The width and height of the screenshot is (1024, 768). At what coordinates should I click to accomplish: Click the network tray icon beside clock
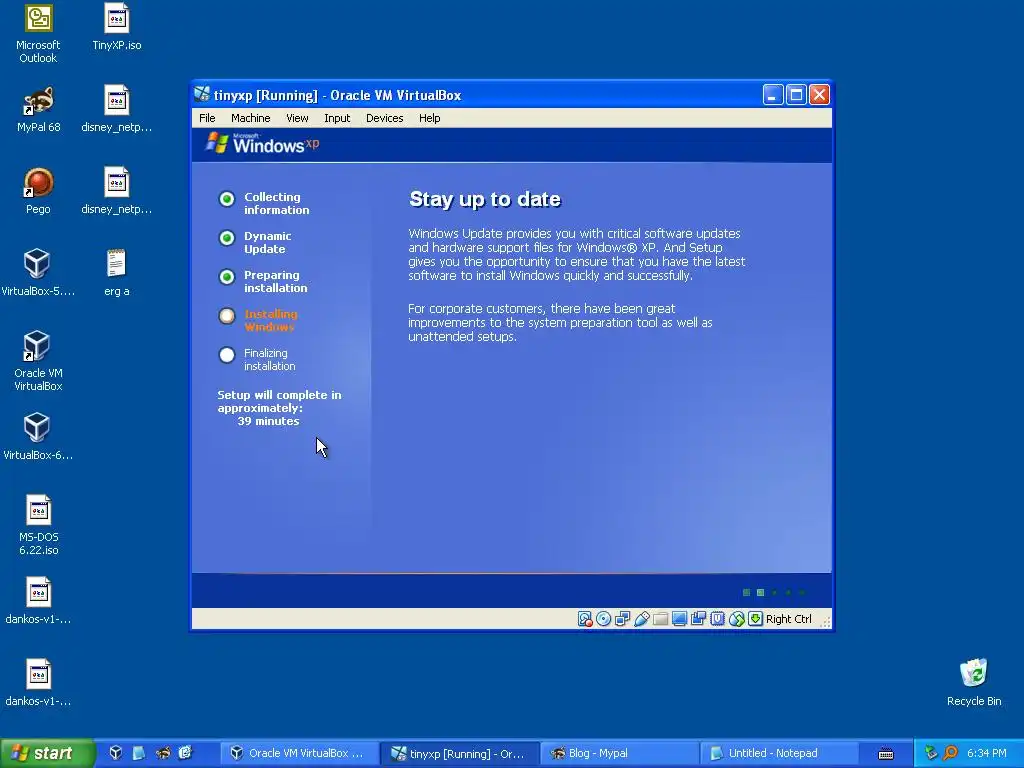click(x=931, y=753)
